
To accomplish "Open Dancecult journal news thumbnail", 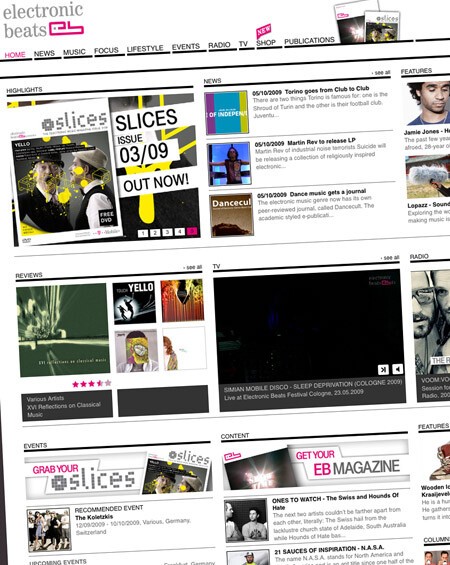I will (x=231, y=215).
